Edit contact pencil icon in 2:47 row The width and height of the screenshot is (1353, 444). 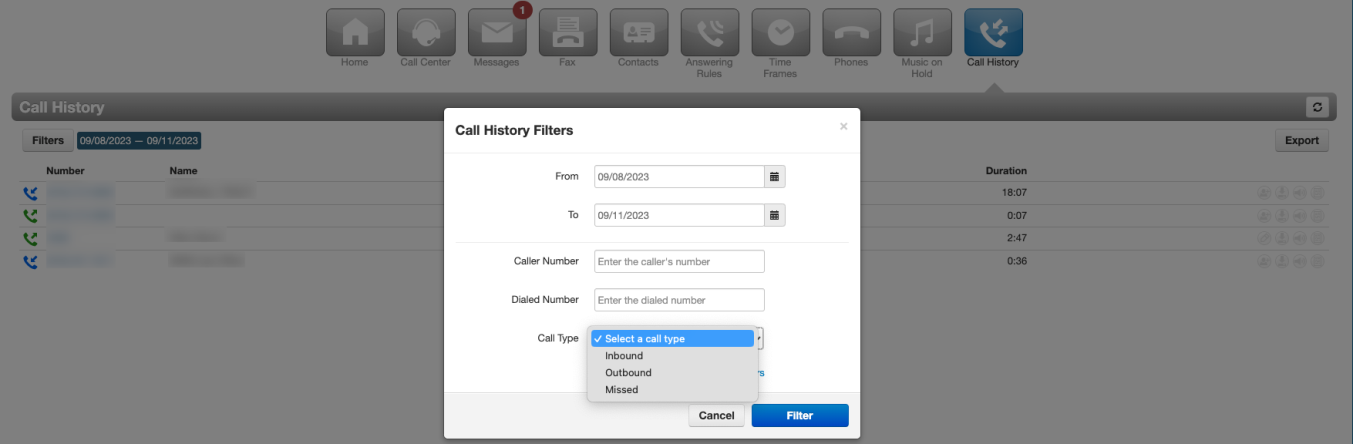[1264, 238]
